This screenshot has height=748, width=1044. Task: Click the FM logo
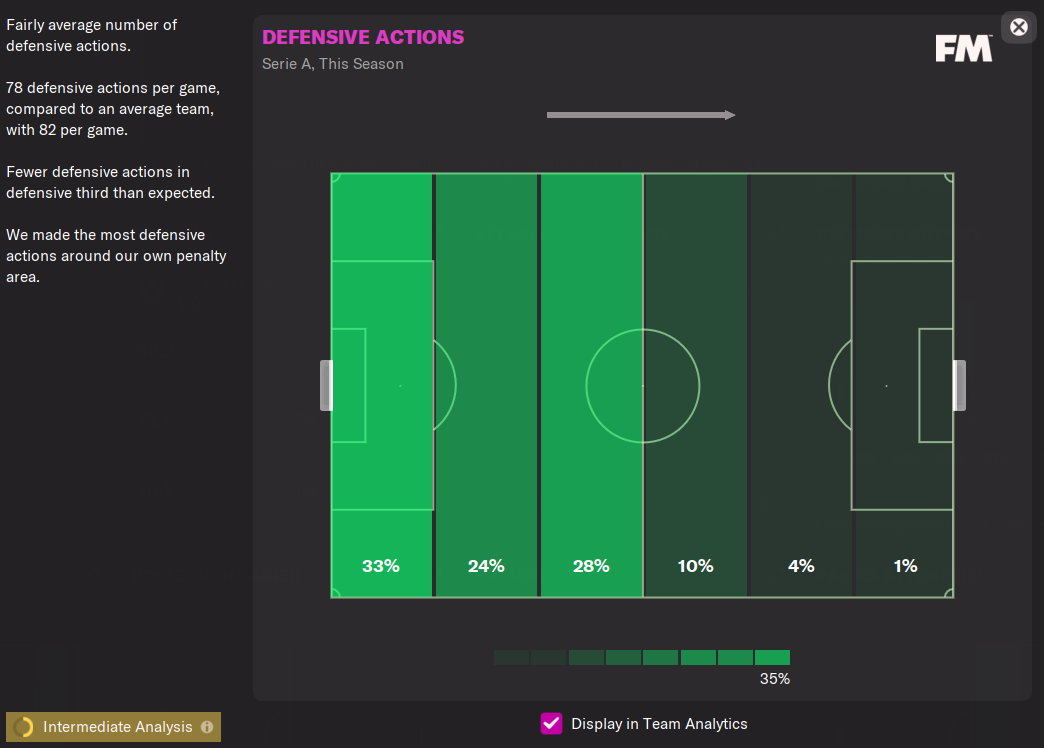(963, 49)
